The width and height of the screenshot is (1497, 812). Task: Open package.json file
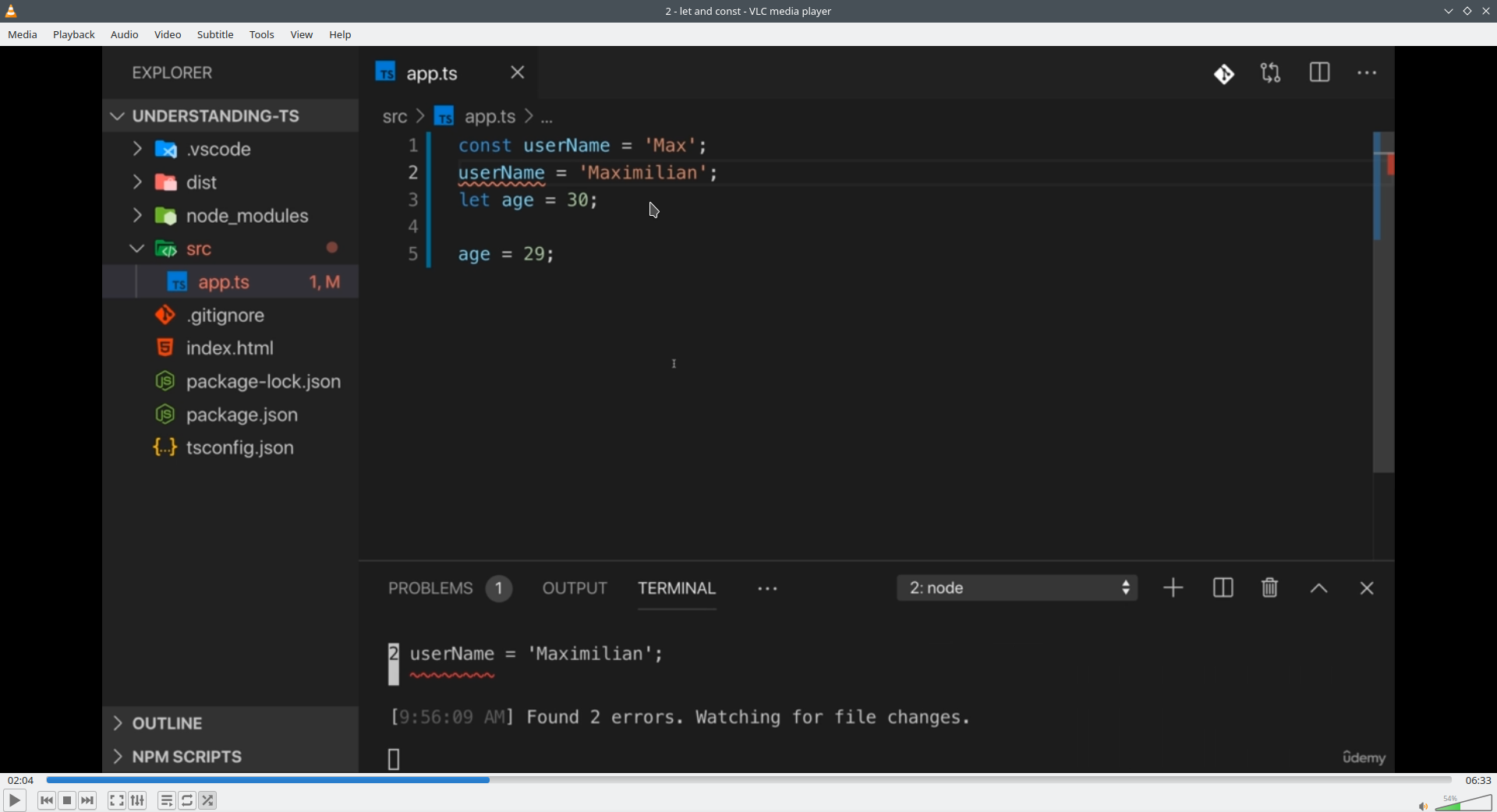pos(242,415)
